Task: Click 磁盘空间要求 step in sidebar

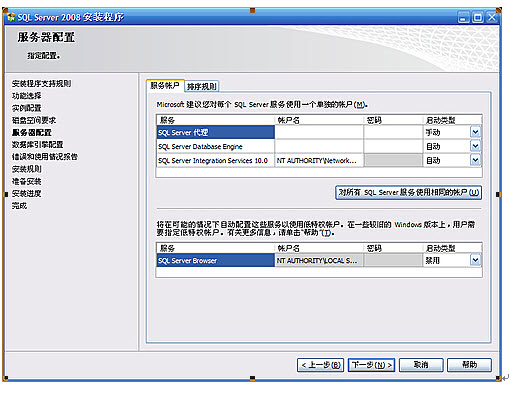Action: tap(34, 120)
